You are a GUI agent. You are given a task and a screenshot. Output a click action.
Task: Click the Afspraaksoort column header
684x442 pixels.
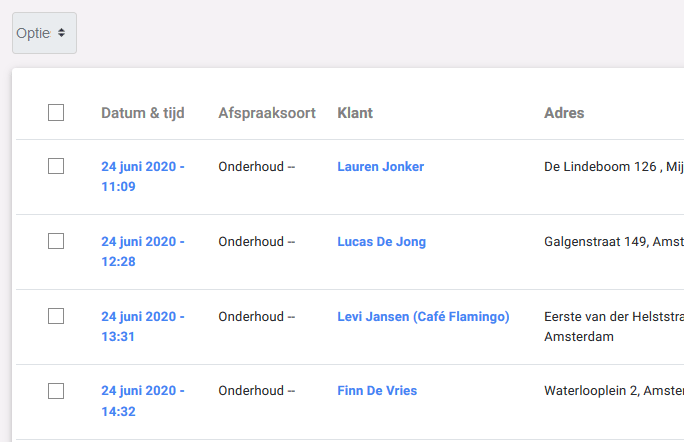266,113
